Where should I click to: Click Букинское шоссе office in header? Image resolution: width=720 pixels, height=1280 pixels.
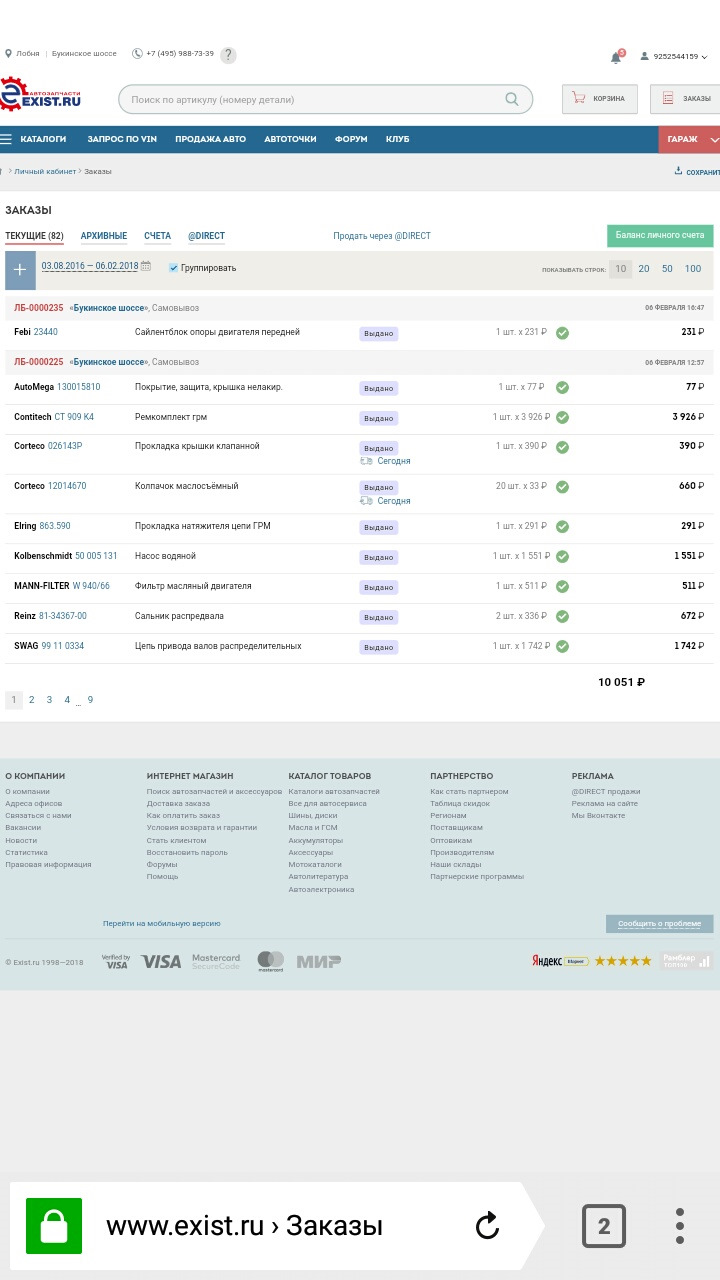click(x=84, y=54)
